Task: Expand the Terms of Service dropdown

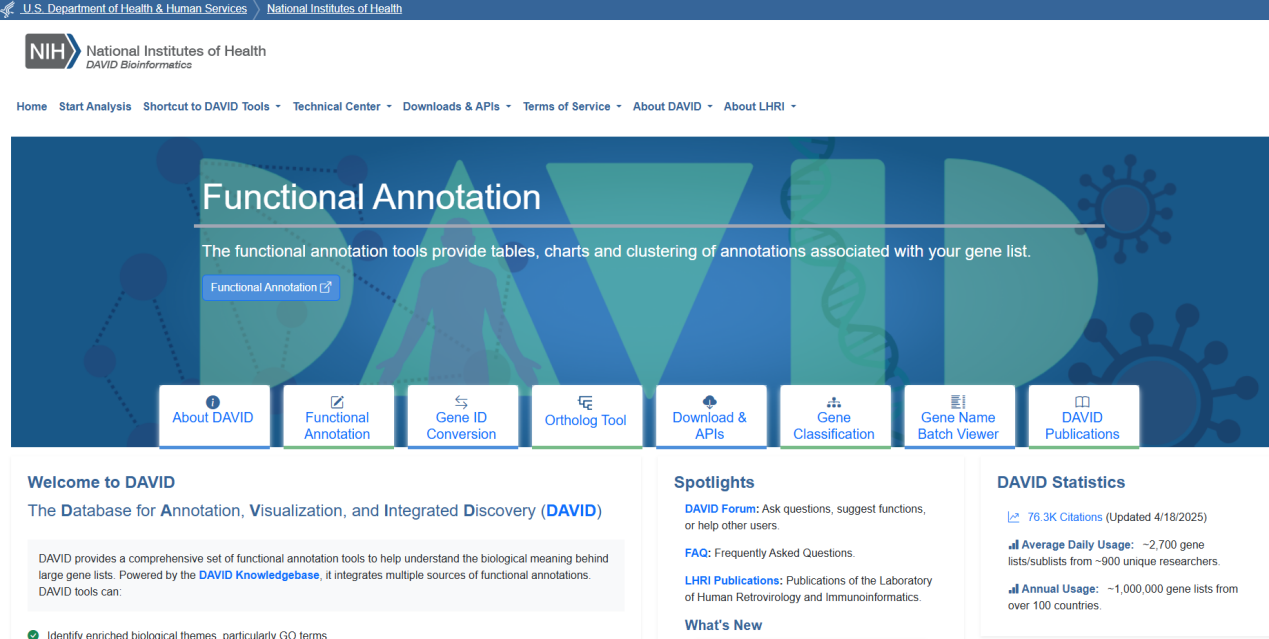Action: tap(572, 107)
